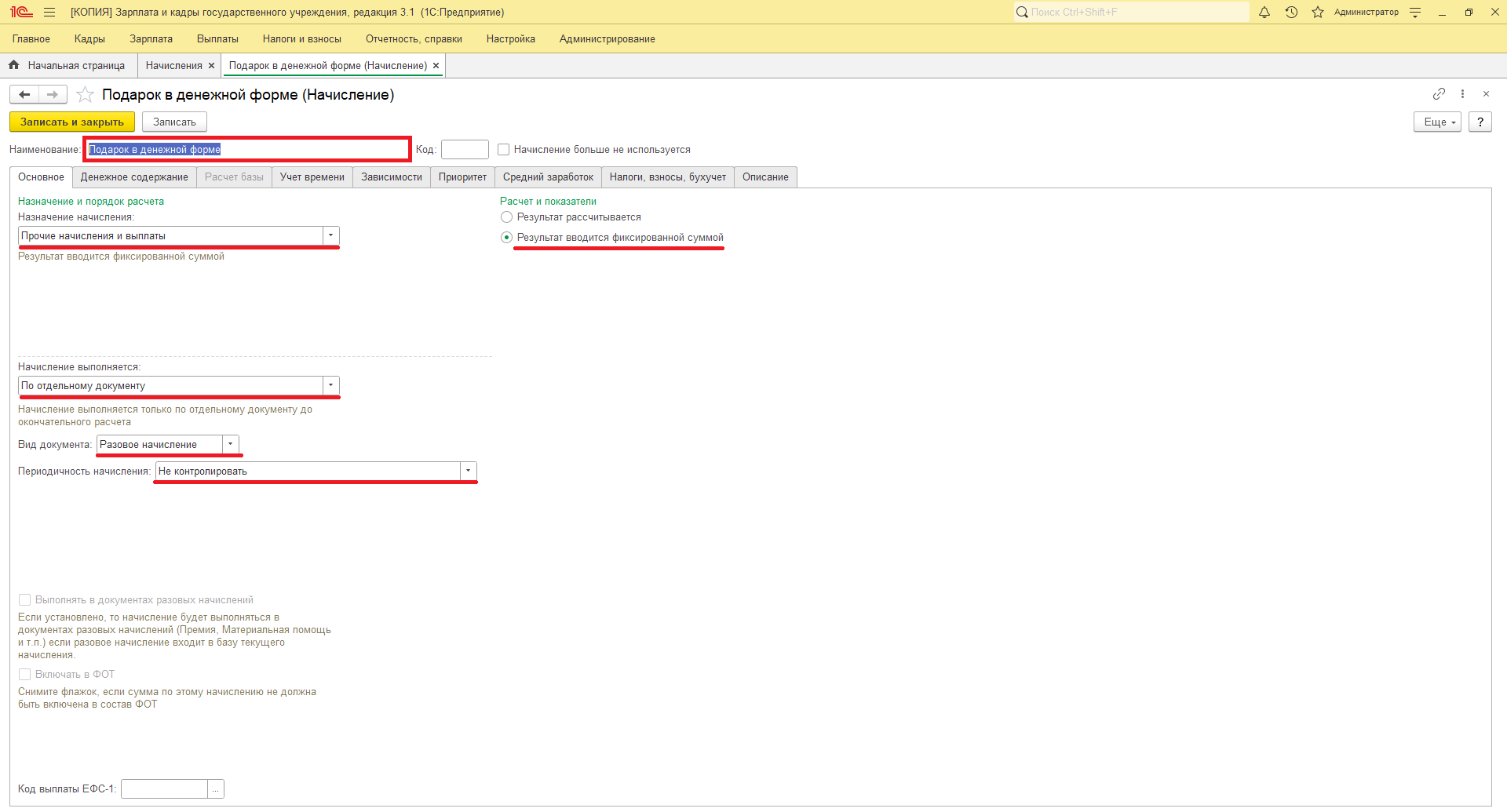Open the Отчетность, справки menu
1507x812 pixels.
pos(414,39)
